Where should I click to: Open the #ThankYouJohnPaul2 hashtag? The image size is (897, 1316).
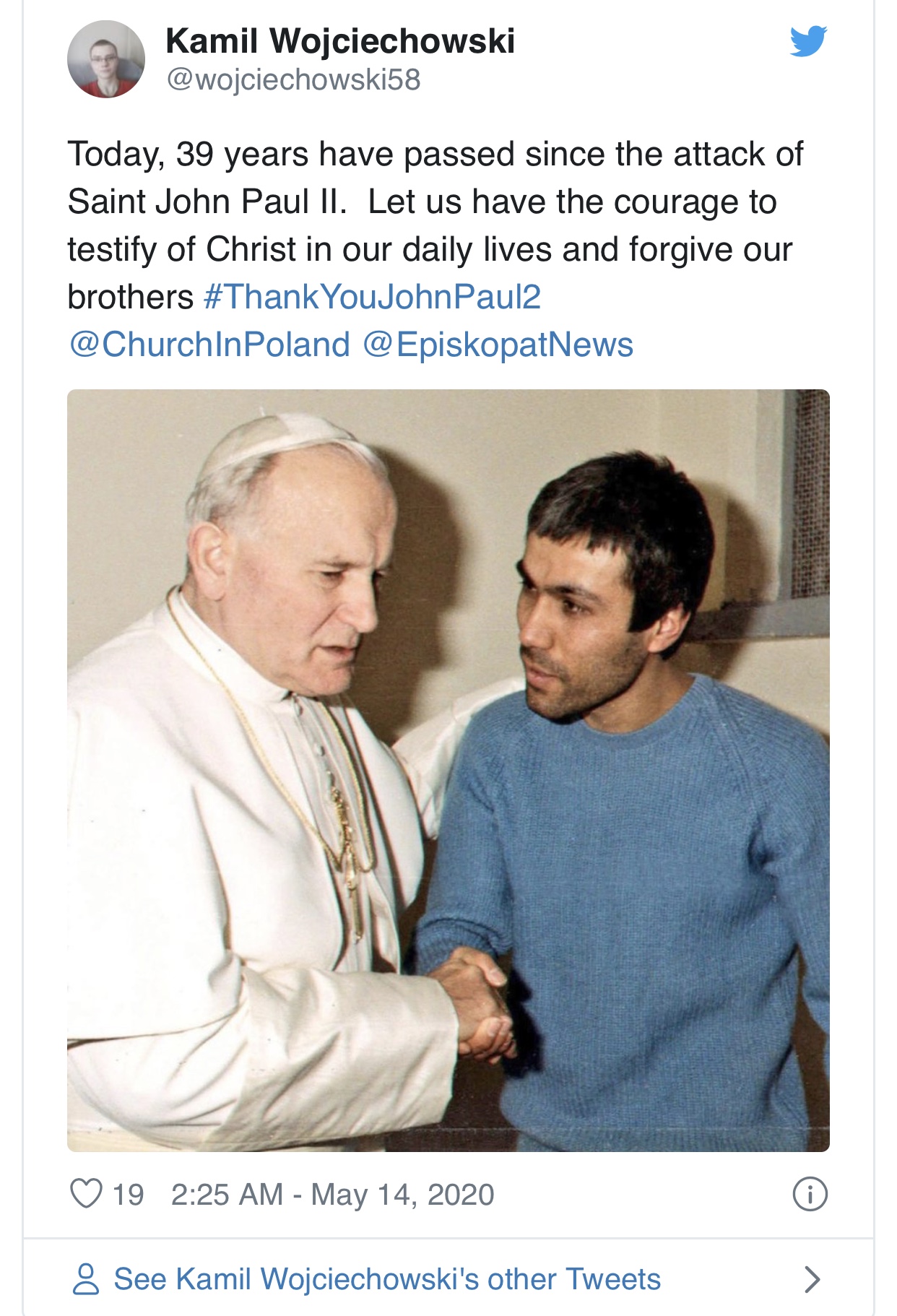[373, 297]
